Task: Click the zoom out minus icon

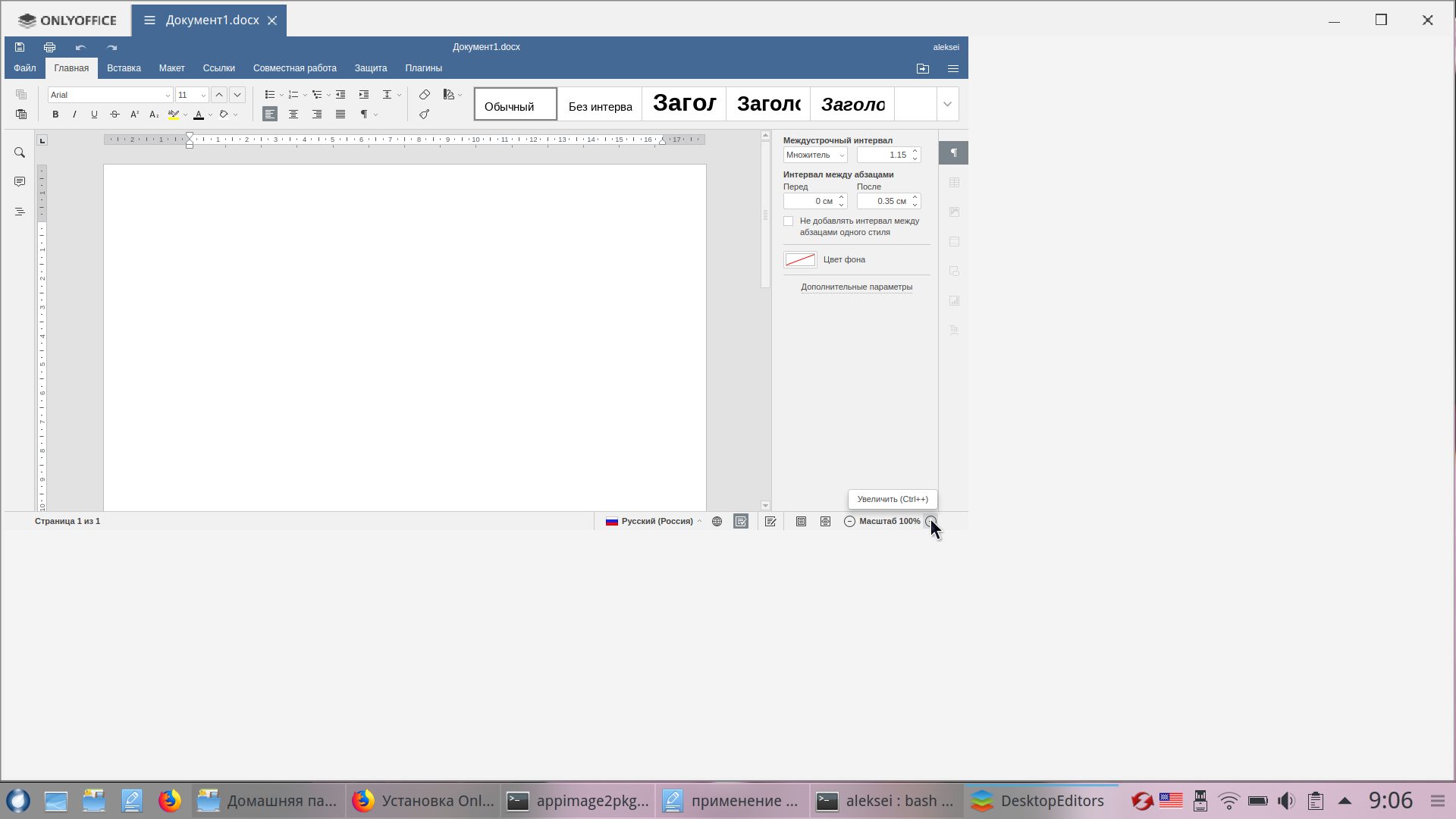Action: (x=849, y=522)
